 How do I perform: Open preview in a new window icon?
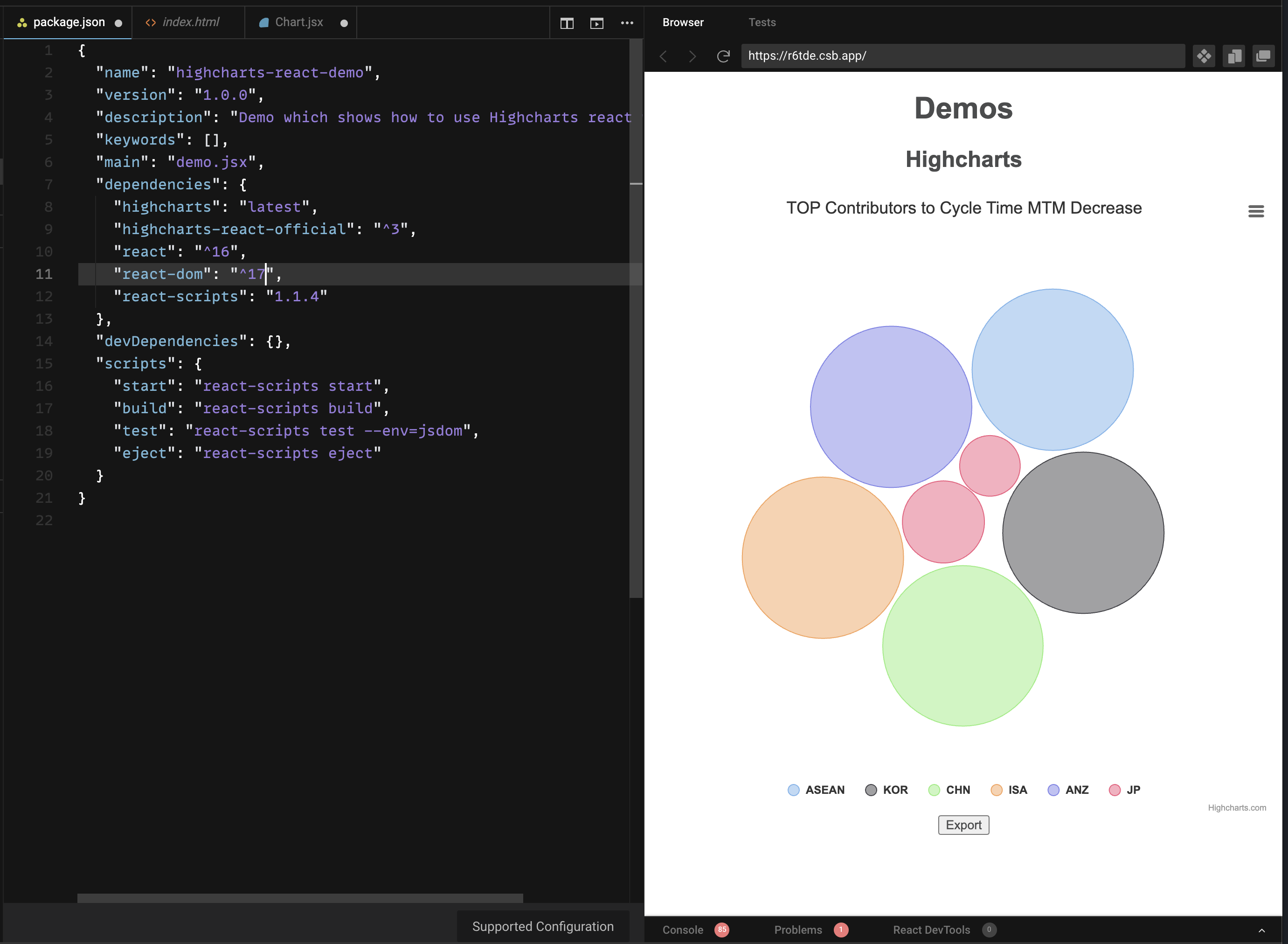click(x=1263, y=56)
